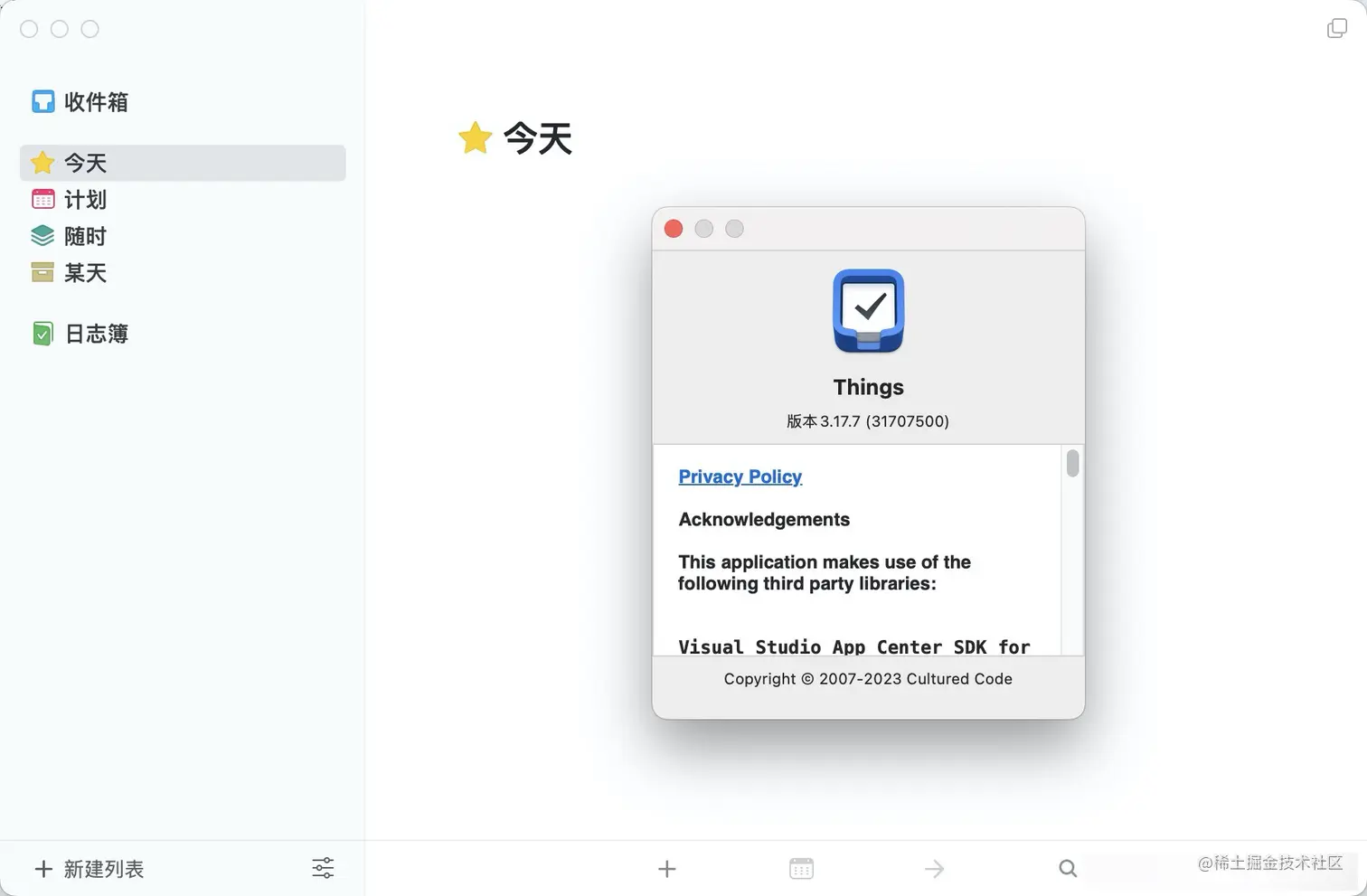This screenshot has width=1367, height=896.
Task: Click the acknowledgements scrollbar thumb
Action: click(1072, 463)
